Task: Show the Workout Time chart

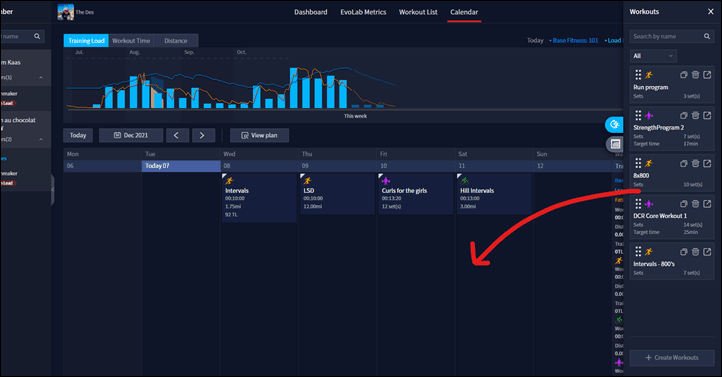Action: pos(131,41)
